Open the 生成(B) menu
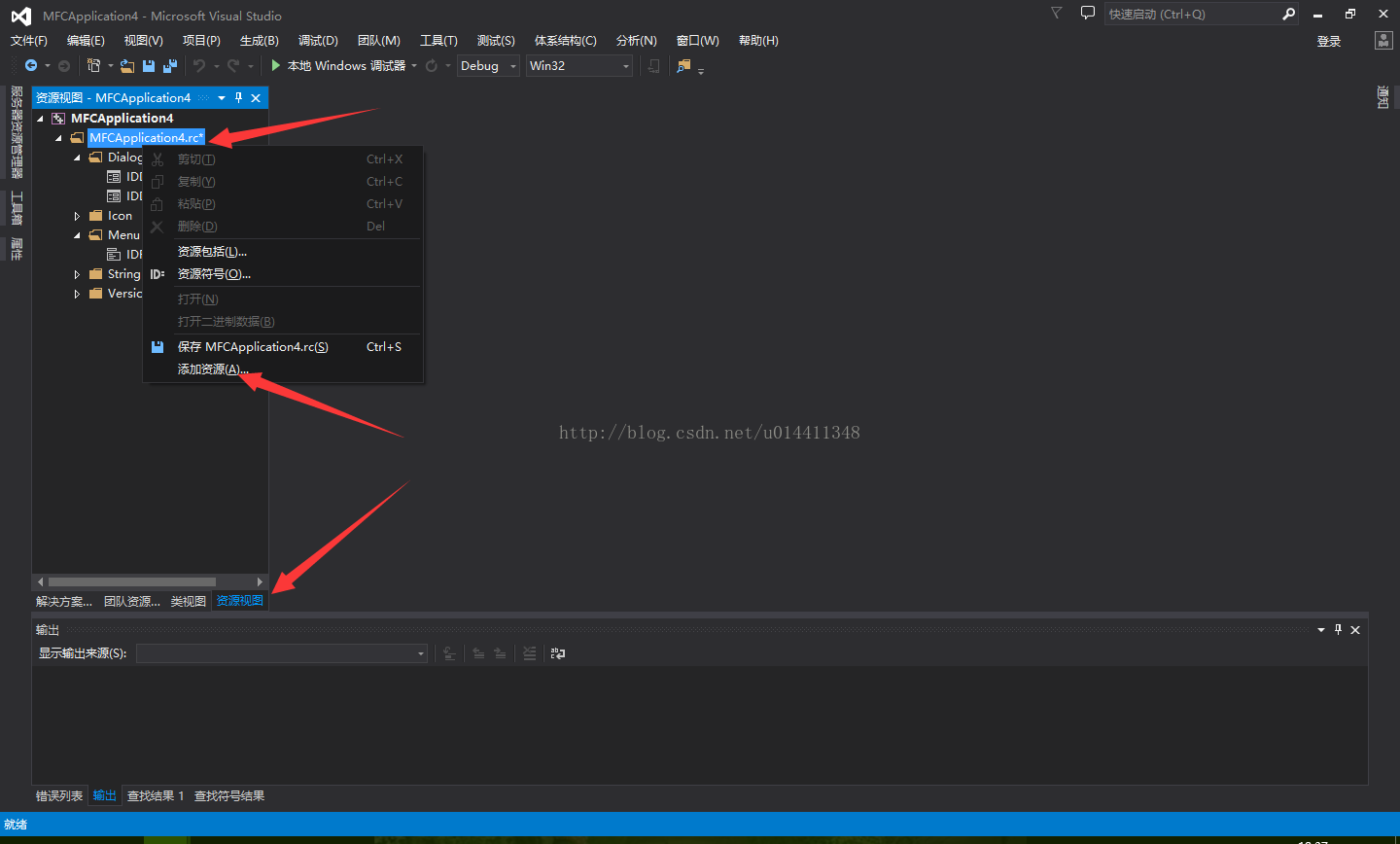The height and width of the screenshot is (844, 1400). click(x=259, y=40)
